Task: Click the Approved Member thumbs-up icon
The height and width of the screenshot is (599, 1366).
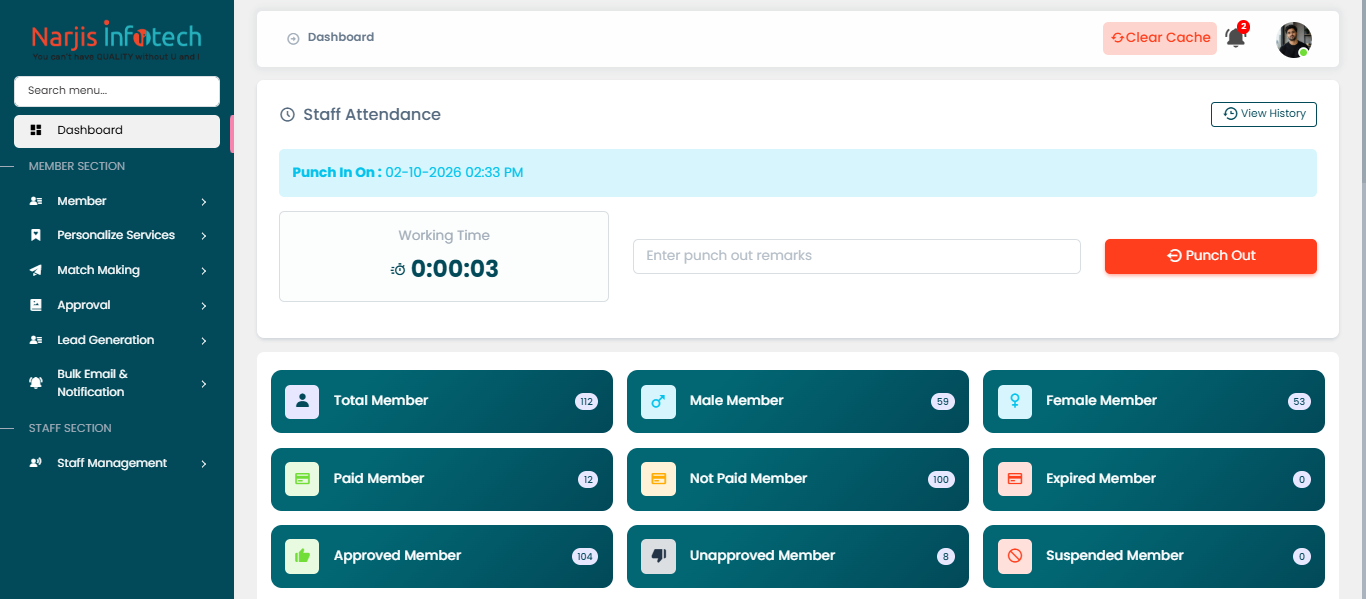Action: (x=302, y=556)
